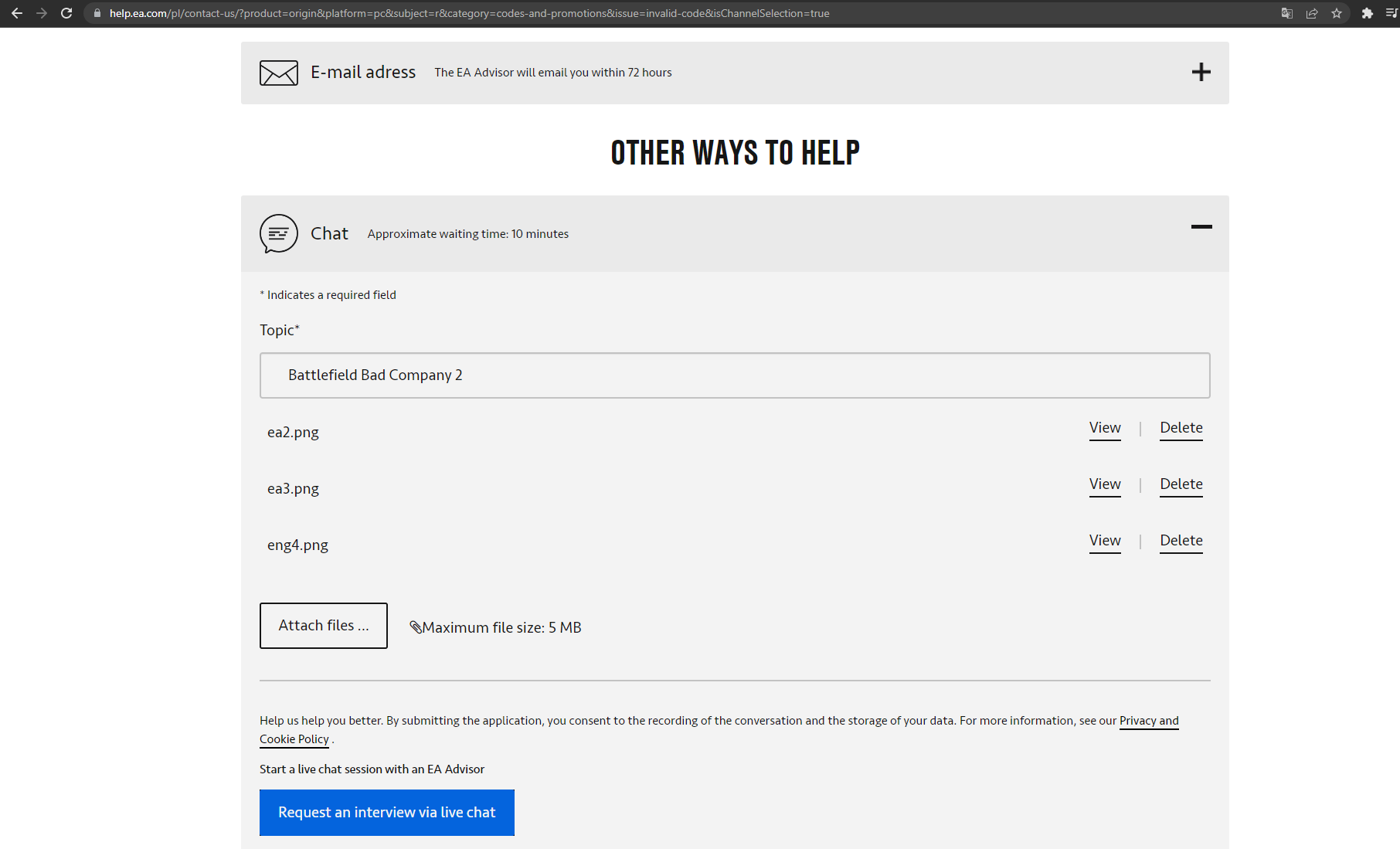The image size is (1400, 849).
Task: Go back to the previous page
Action: [x=17, y=13]
